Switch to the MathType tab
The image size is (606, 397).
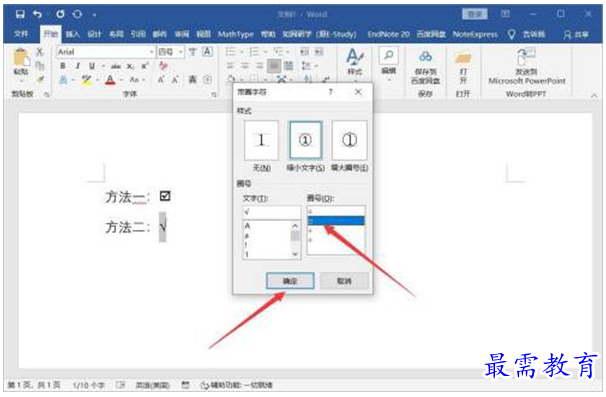click(235, 34)
